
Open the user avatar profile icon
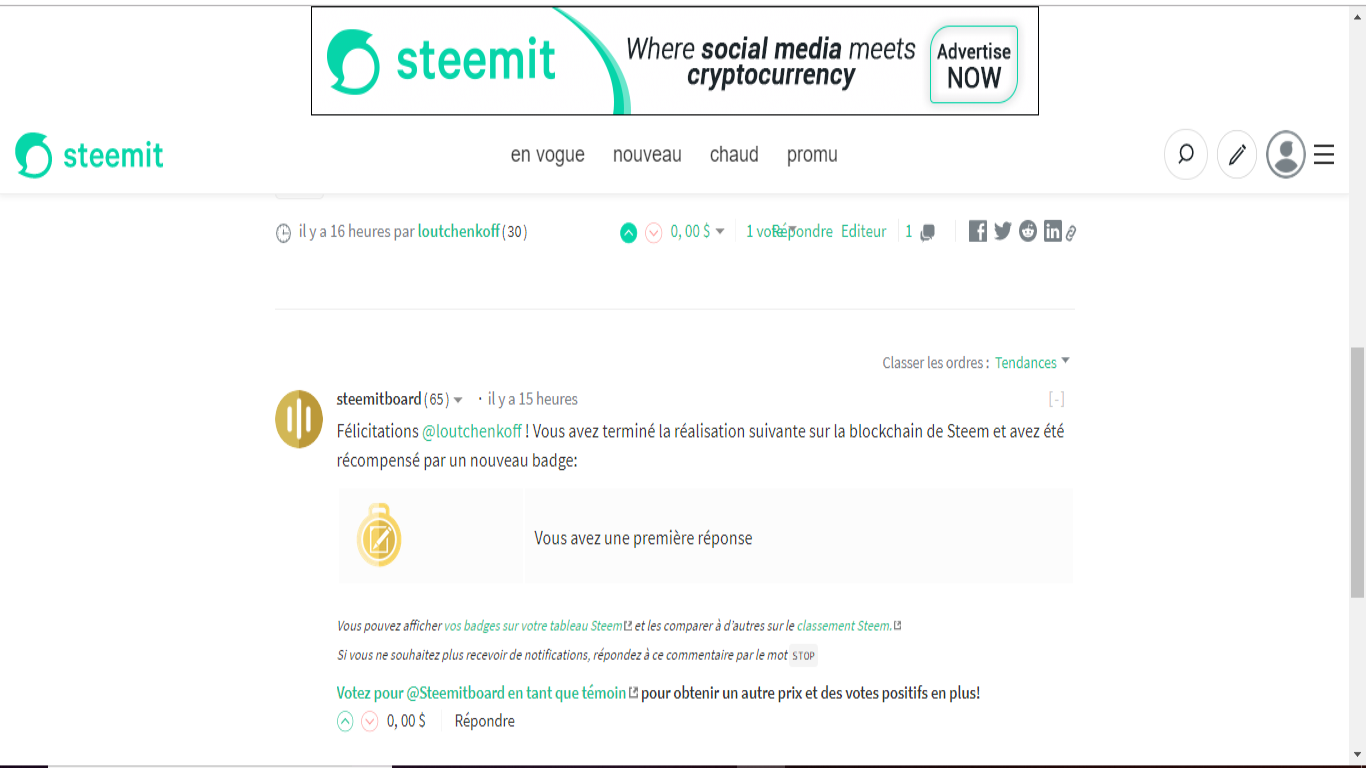coord(1286,155)
